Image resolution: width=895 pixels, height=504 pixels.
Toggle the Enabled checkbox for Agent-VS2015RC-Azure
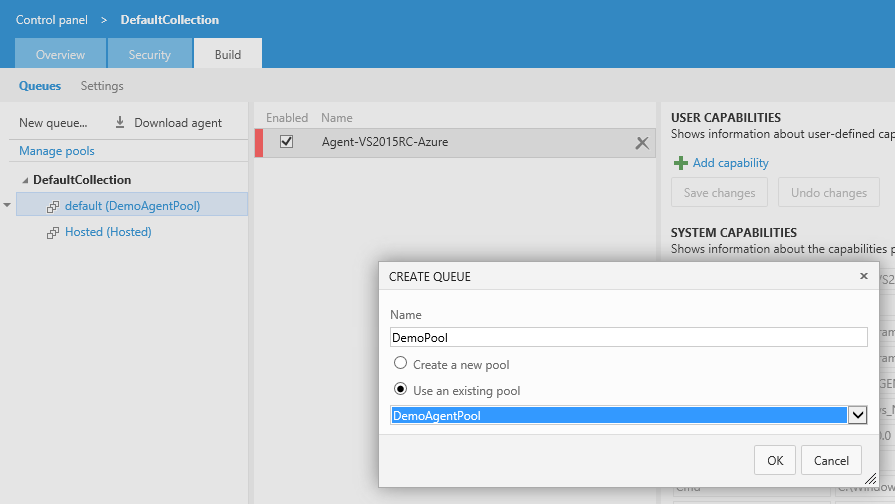point(287,142)
